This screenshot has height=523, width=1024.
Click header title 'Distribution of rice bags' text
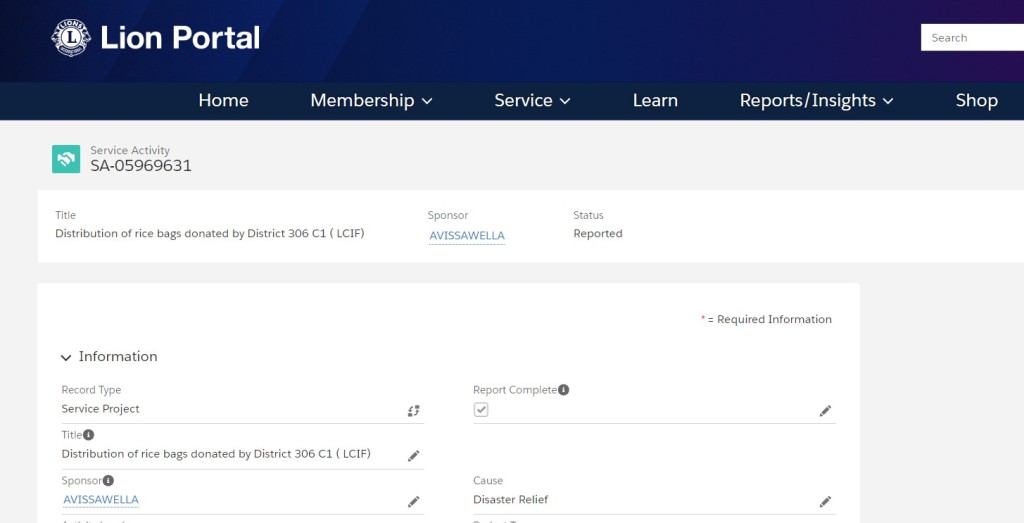click(x=210, y=234)
